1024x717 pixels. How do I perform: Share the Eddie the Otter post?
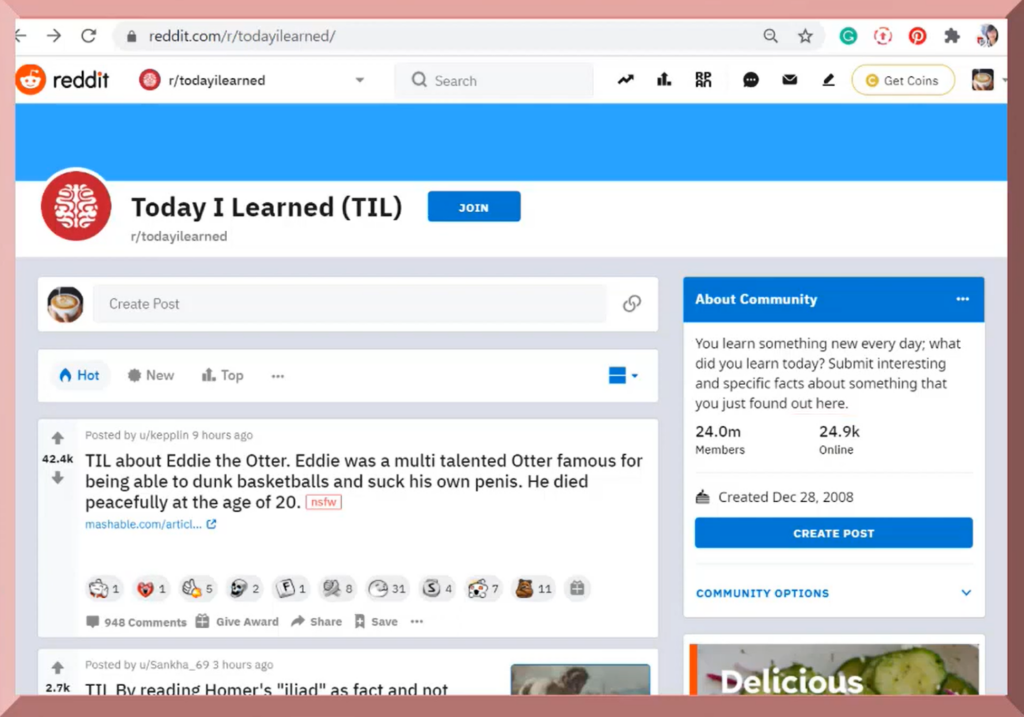(x=317, y=622)
